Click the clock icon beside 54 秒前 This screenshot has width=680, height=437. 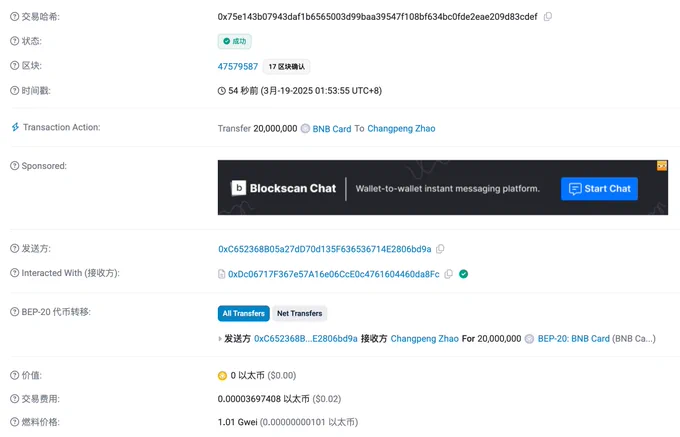[x=222, y=91]
